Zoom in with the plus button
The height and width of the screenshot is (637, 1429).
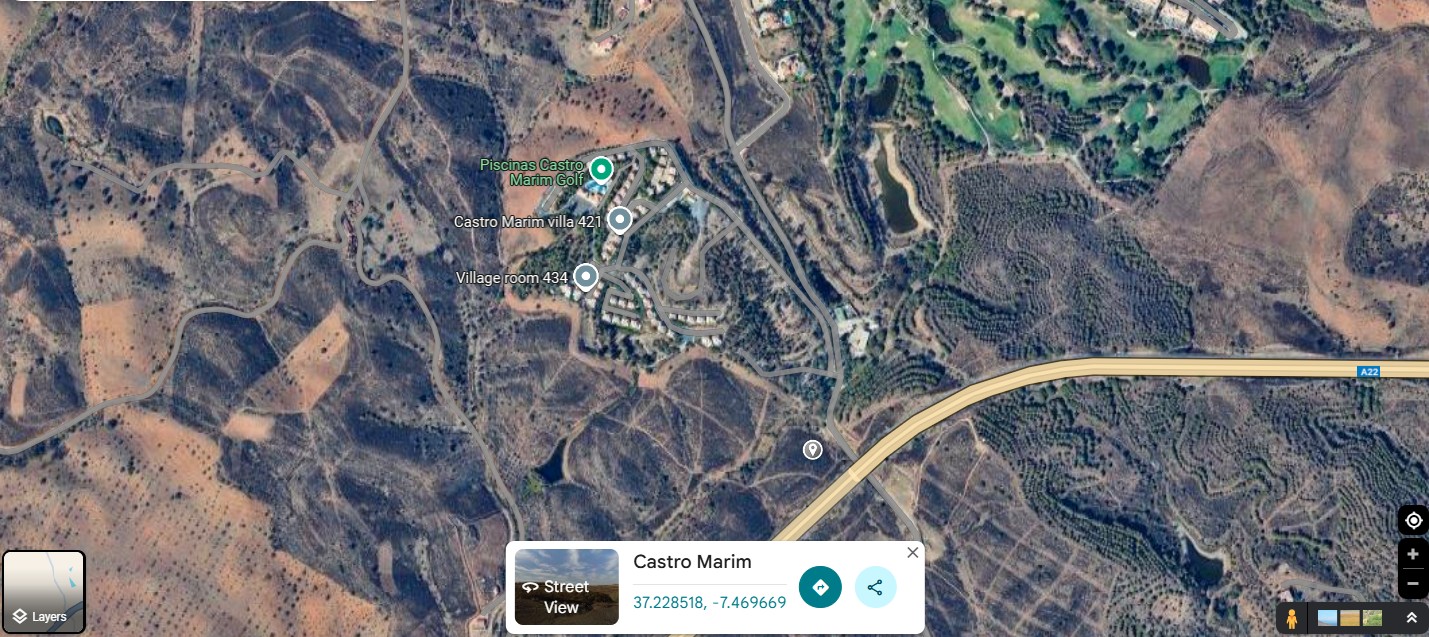(x=1413, y=554)
